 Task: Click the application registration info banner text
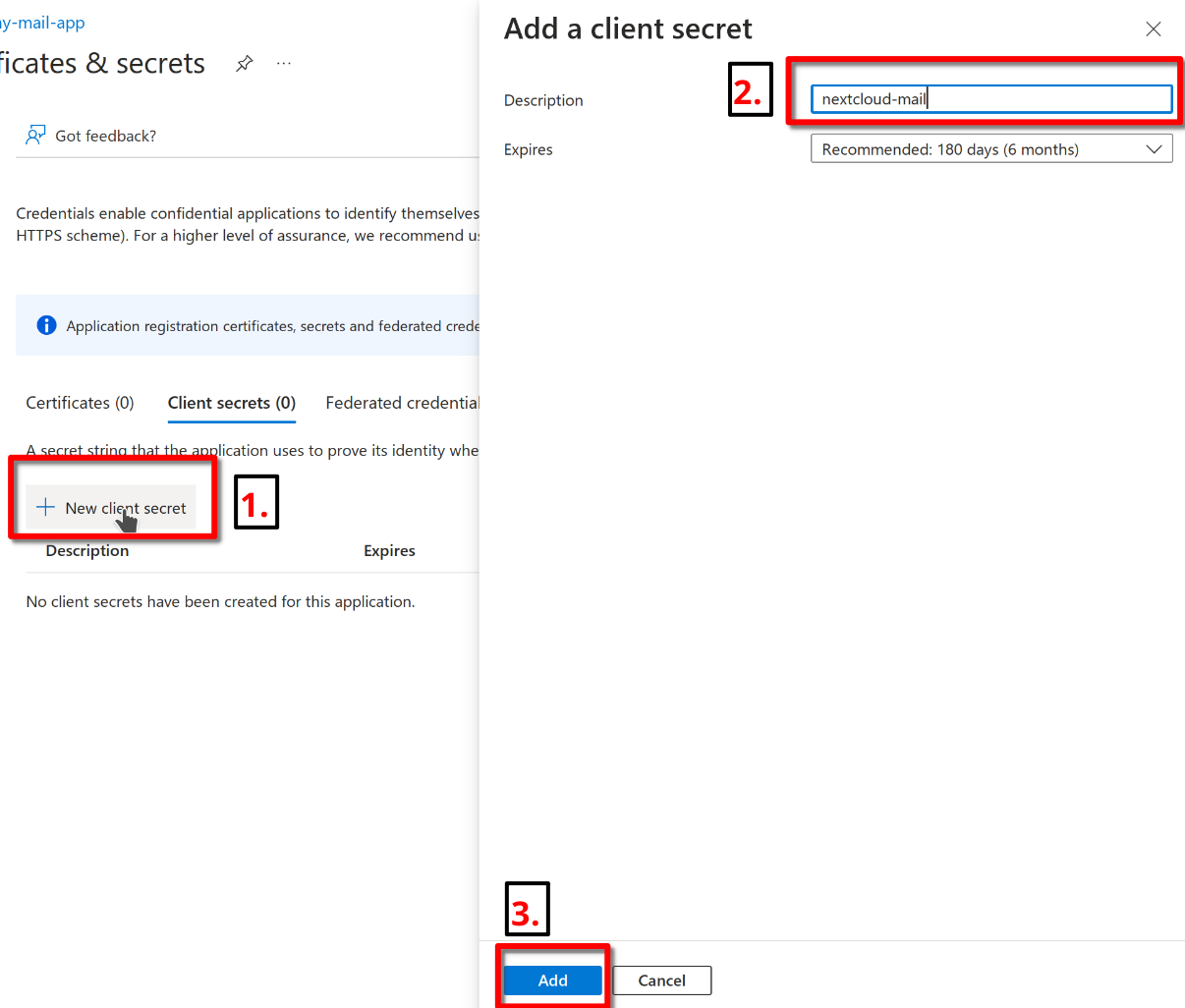click(272, 326)
